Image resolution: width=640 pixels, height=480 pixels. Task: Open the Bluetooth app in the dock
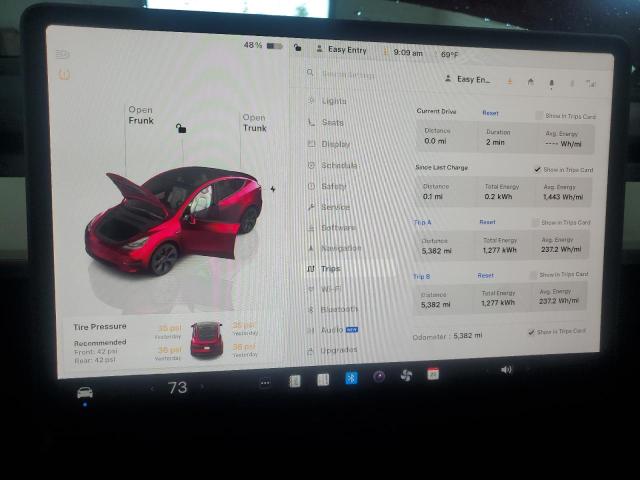click(x=351, y=378)
